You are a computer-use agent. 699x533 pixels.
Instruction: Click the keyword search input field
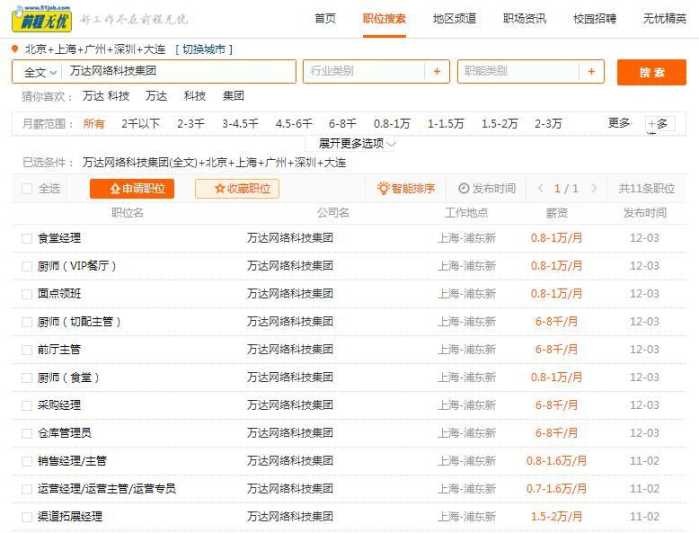pyautogui.click(x=180, y=71)
